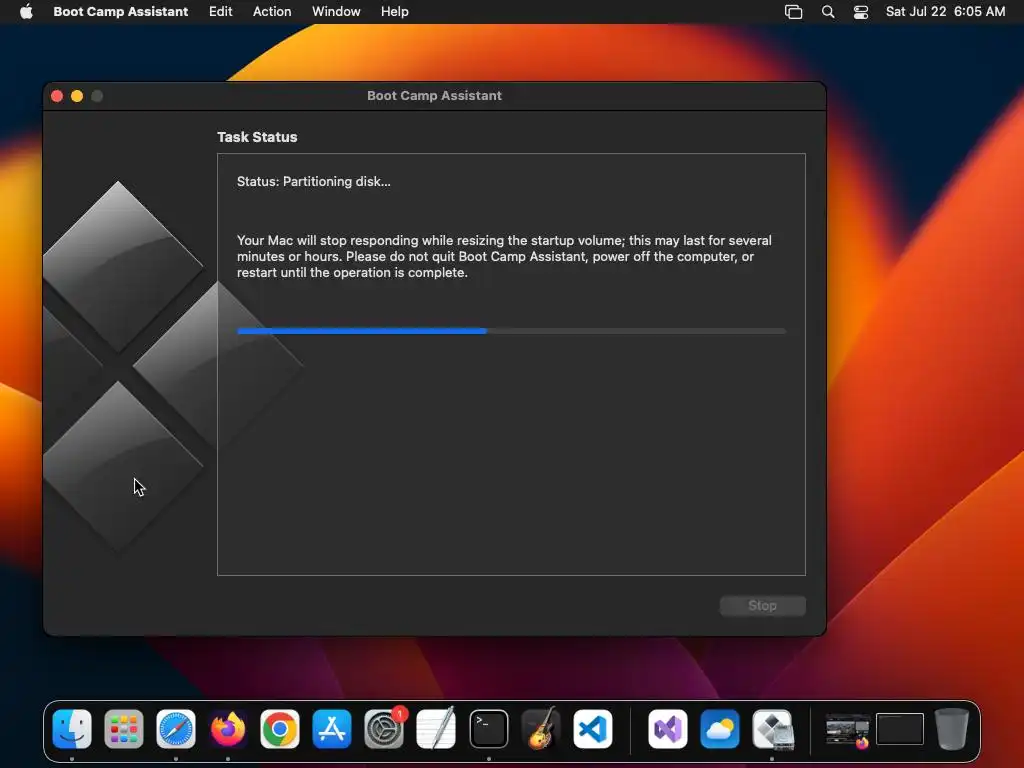Click the 'Your Mac will stop responding' warning
This screenshot has height=768, width=1024.
pos(504,257)
